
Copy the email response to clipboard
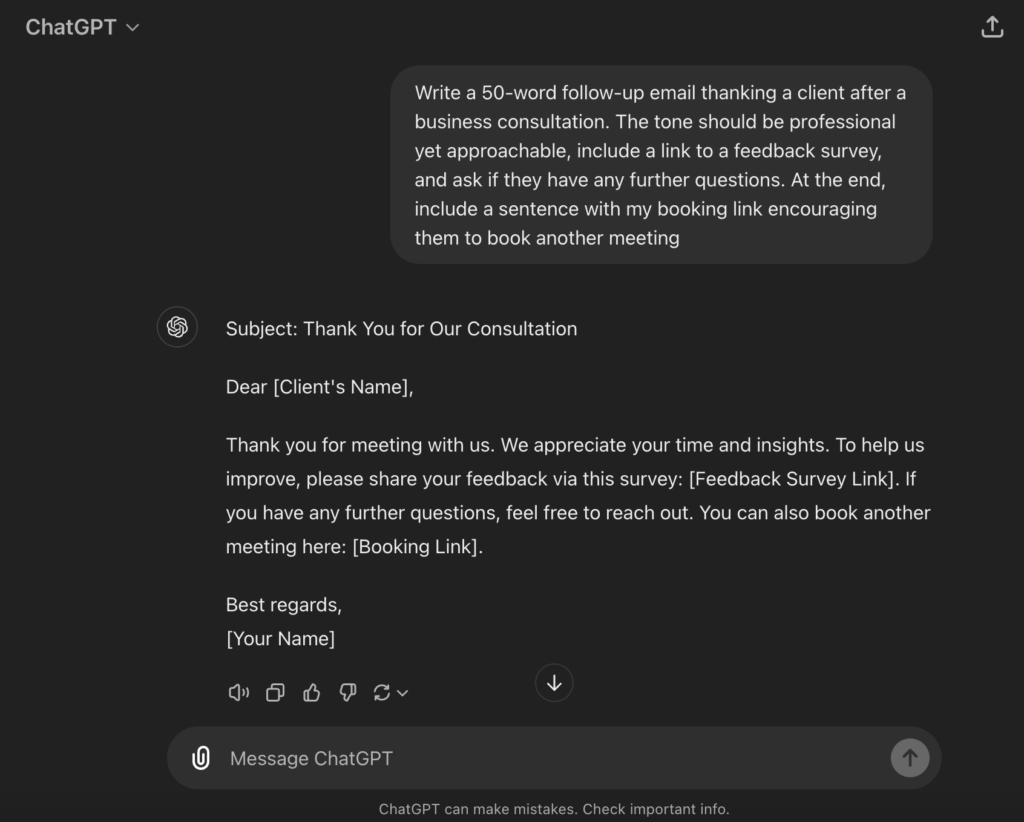click(x=275, y=692)
